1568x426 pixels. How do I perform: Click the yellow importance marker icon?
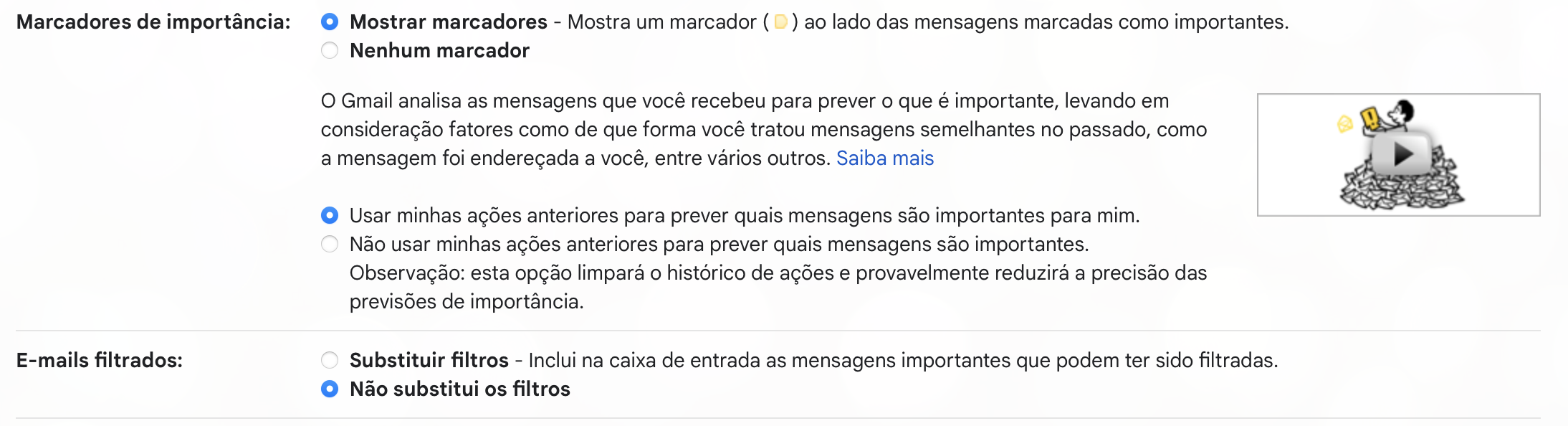point(780,22)
